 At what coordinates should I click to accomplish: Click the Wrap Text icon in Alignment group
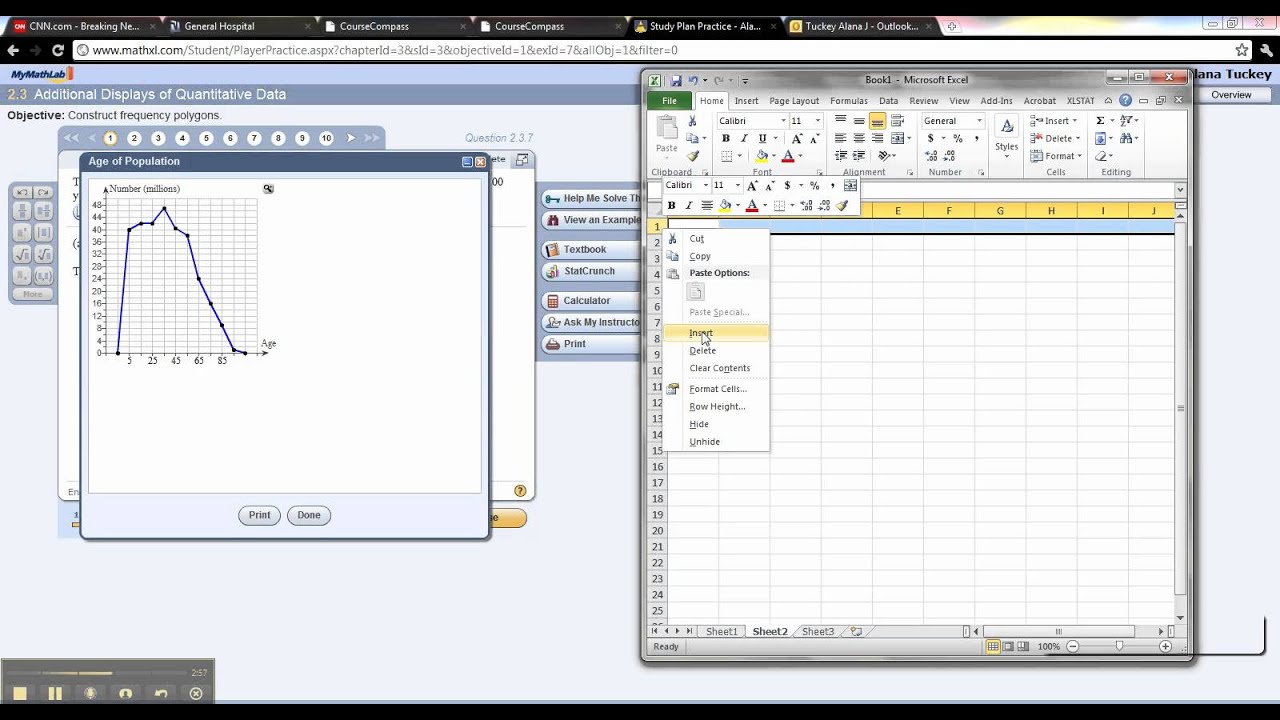[x=897, y=121]
